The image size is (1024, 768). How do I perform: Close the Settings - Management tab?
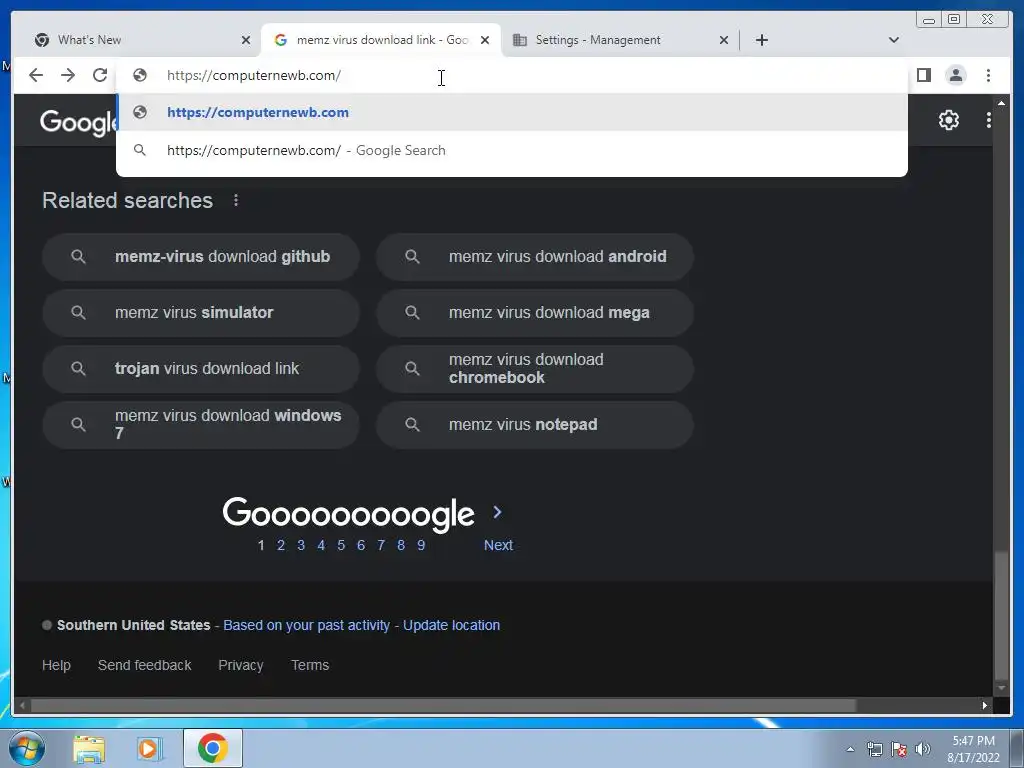724,40
